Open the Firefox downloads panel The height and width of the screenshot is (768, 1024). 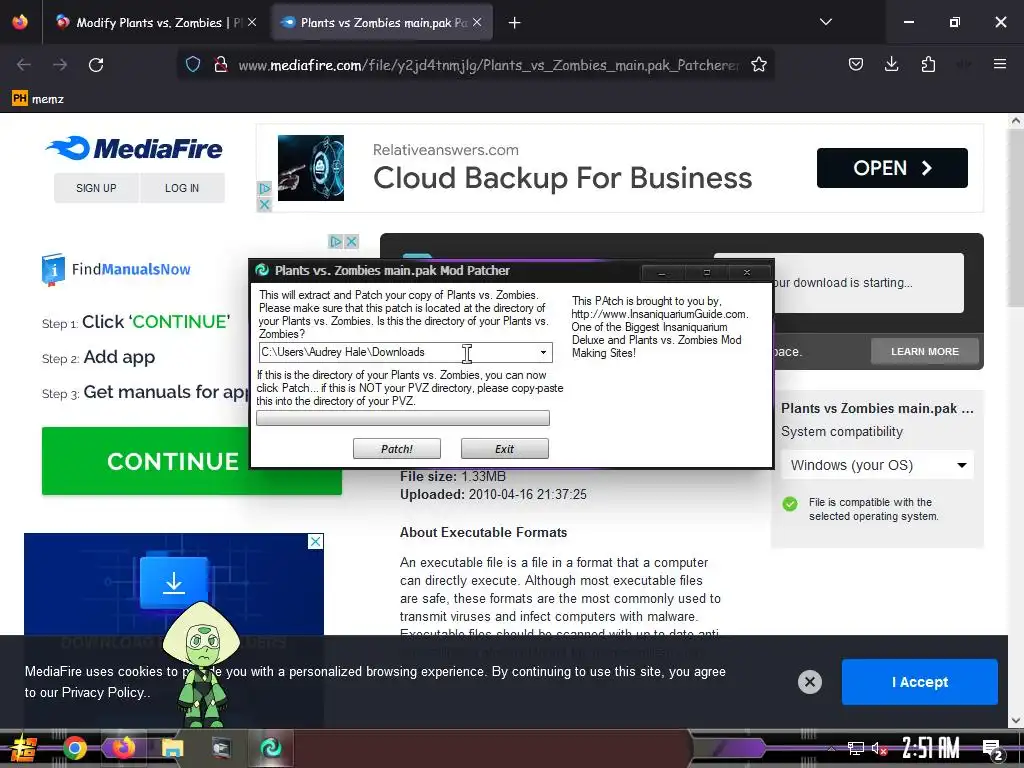[891, 65]
